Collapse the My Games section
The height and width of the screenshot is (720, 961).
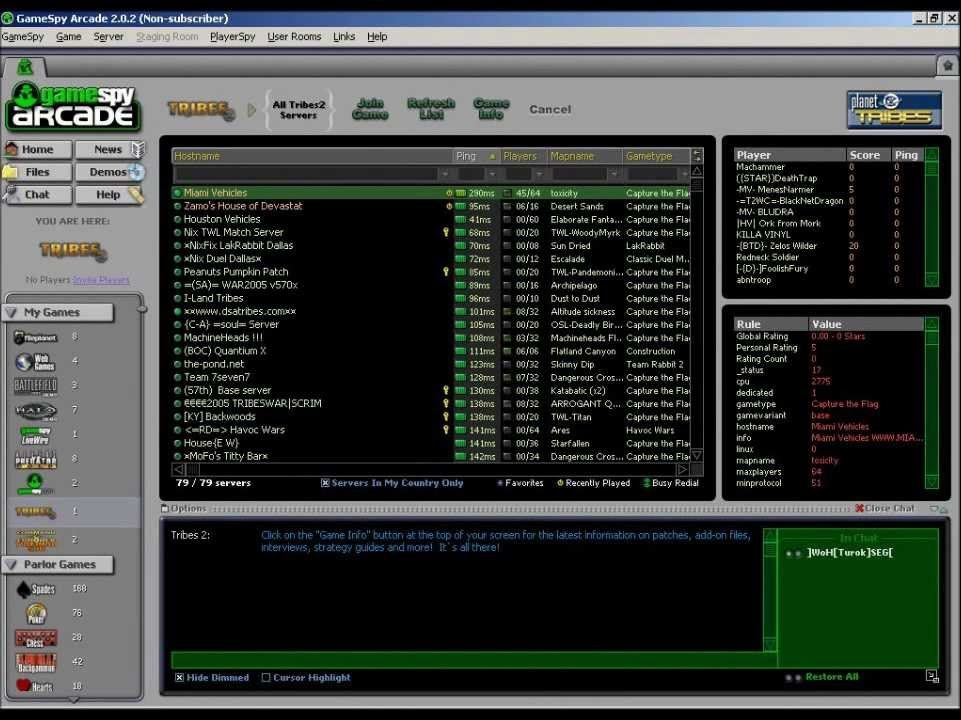[x=11, y=313]
